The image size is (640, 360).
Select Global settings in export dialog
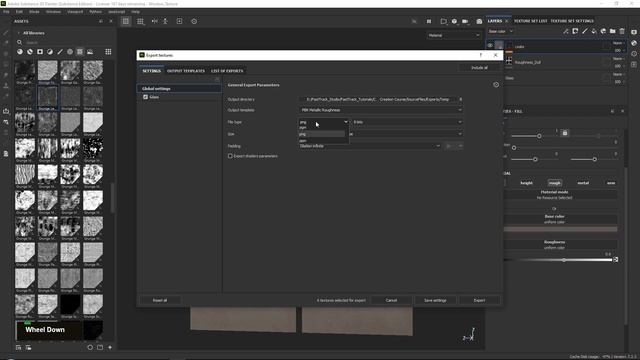point(180,89)
